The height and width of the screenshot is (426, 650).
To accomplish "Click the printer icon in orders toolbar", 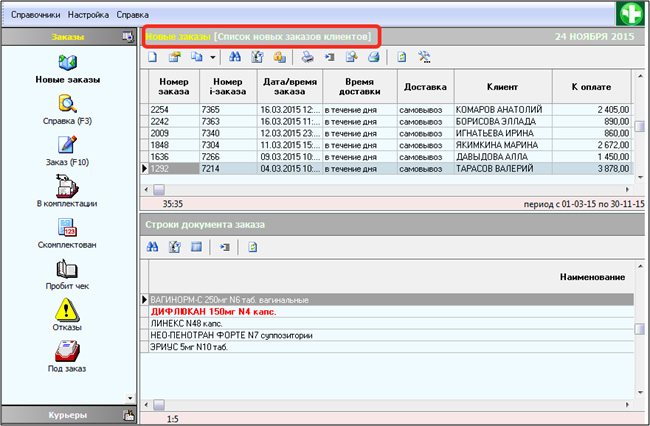I will (310, 57).
